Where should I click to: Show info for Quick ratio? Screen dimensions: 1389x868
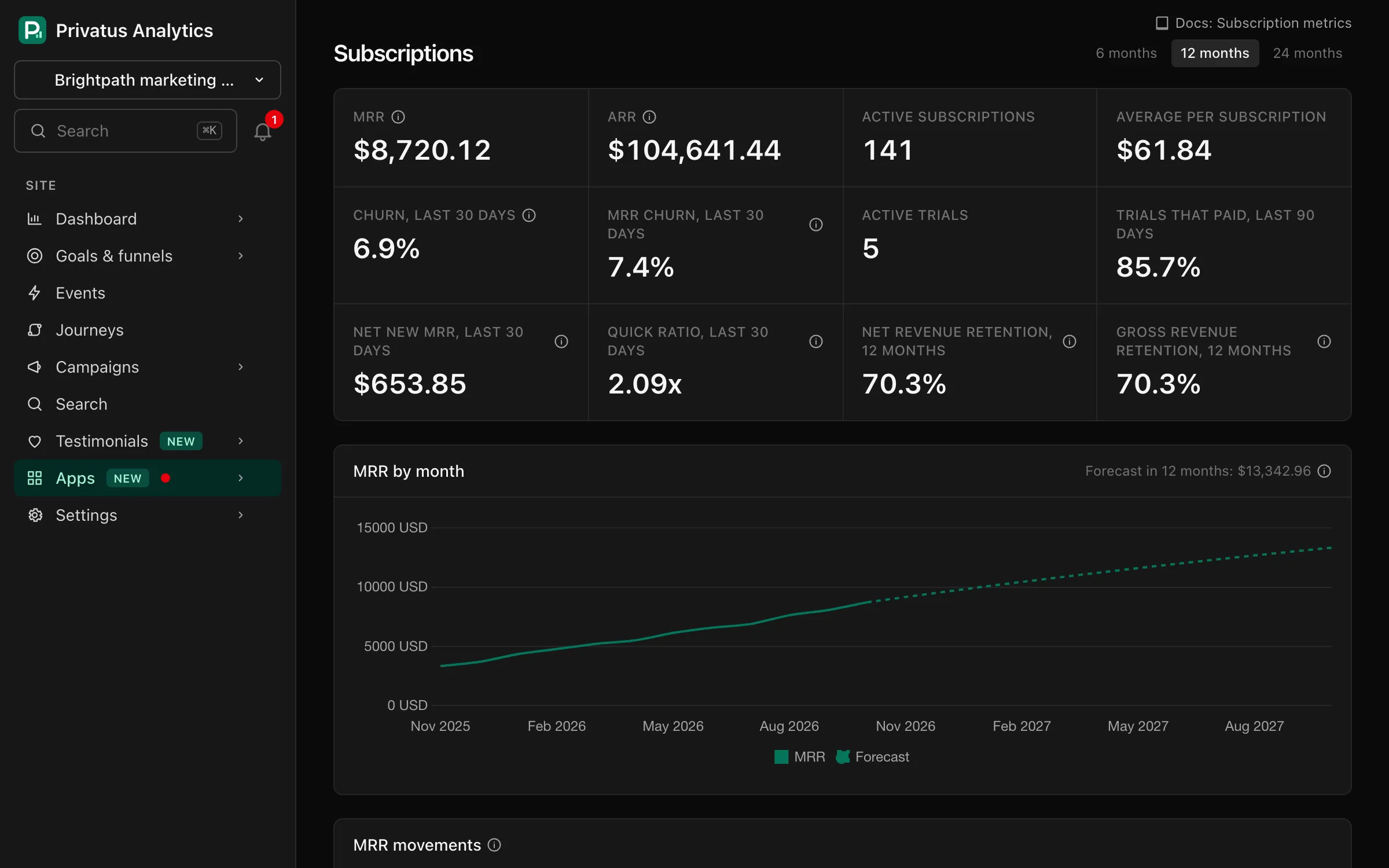pyautogui.click(x=816, y=341)
